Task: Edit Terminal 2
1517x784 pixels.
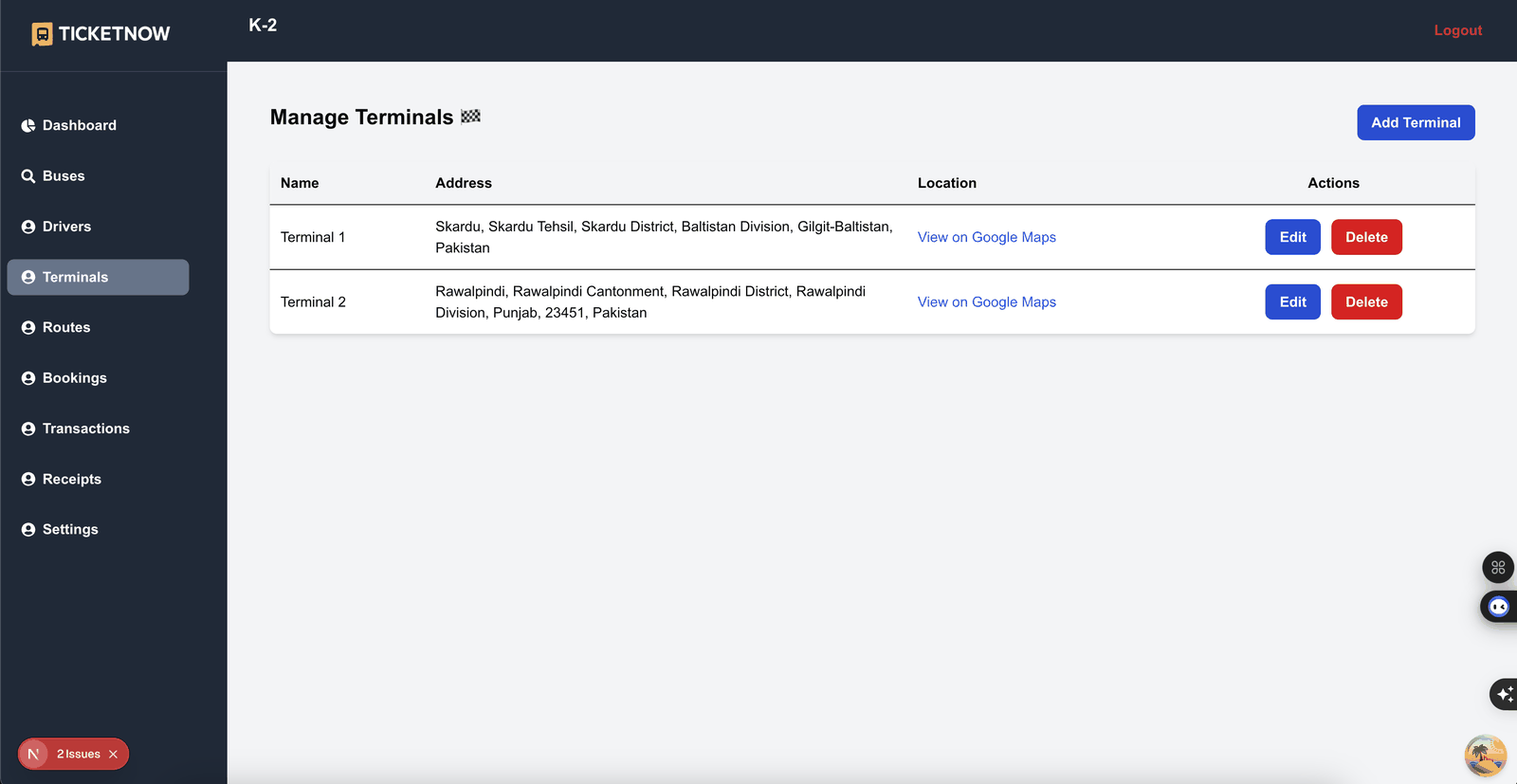Action: 1292,301
